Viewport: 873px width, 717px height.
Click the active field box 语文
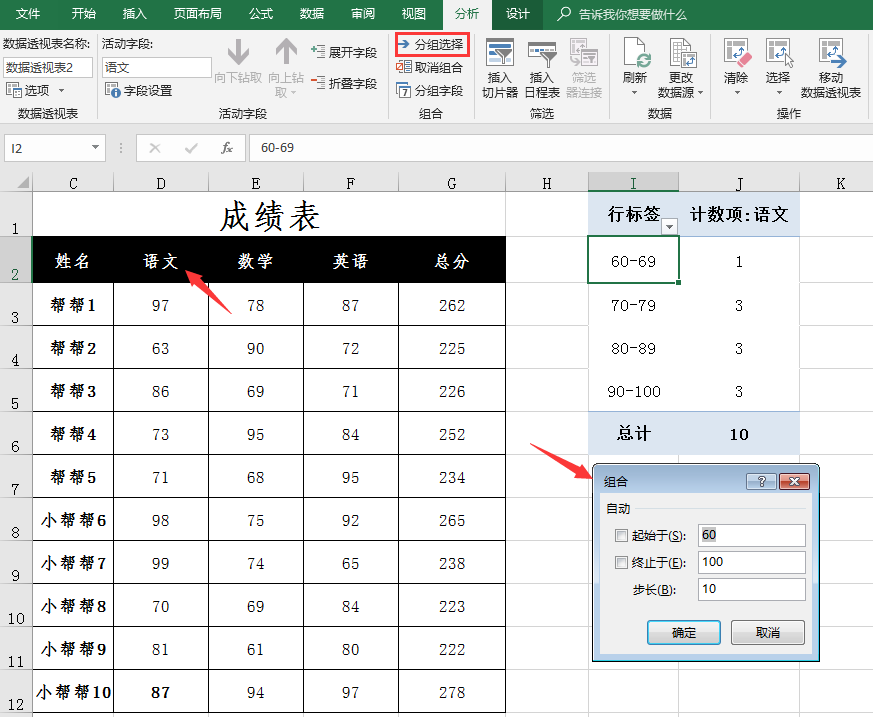coord(157,67)
